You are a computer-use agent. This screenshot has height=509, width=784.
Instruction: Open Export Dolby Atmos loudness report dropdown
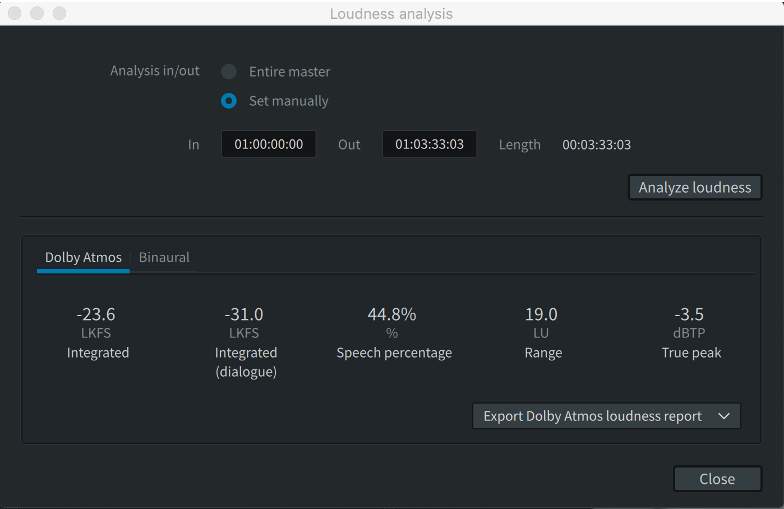592,416
